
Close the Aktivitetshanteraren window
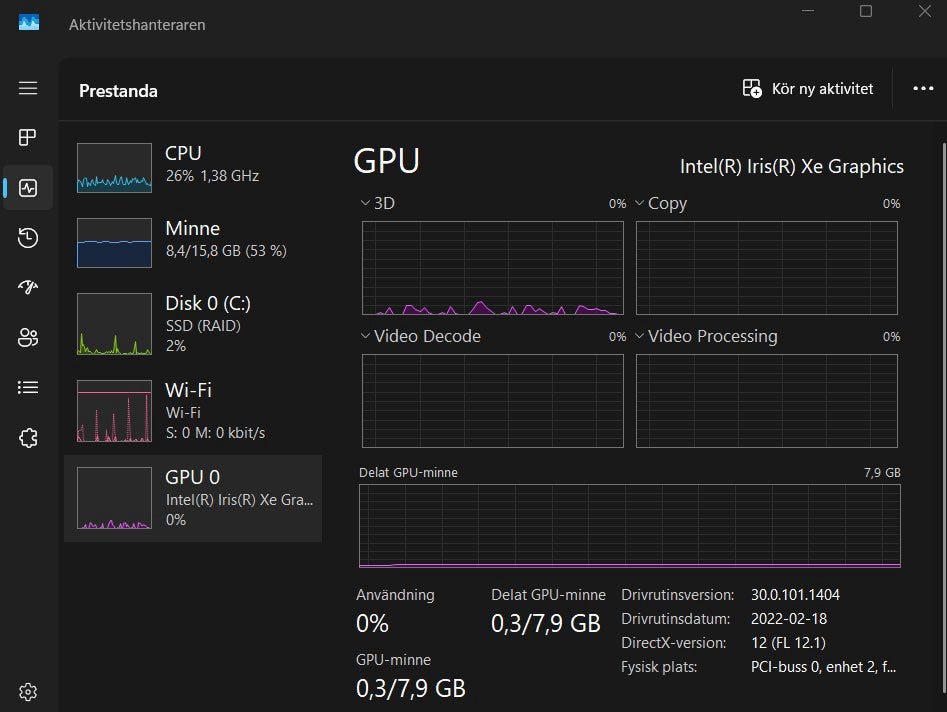tap(925, 11)
